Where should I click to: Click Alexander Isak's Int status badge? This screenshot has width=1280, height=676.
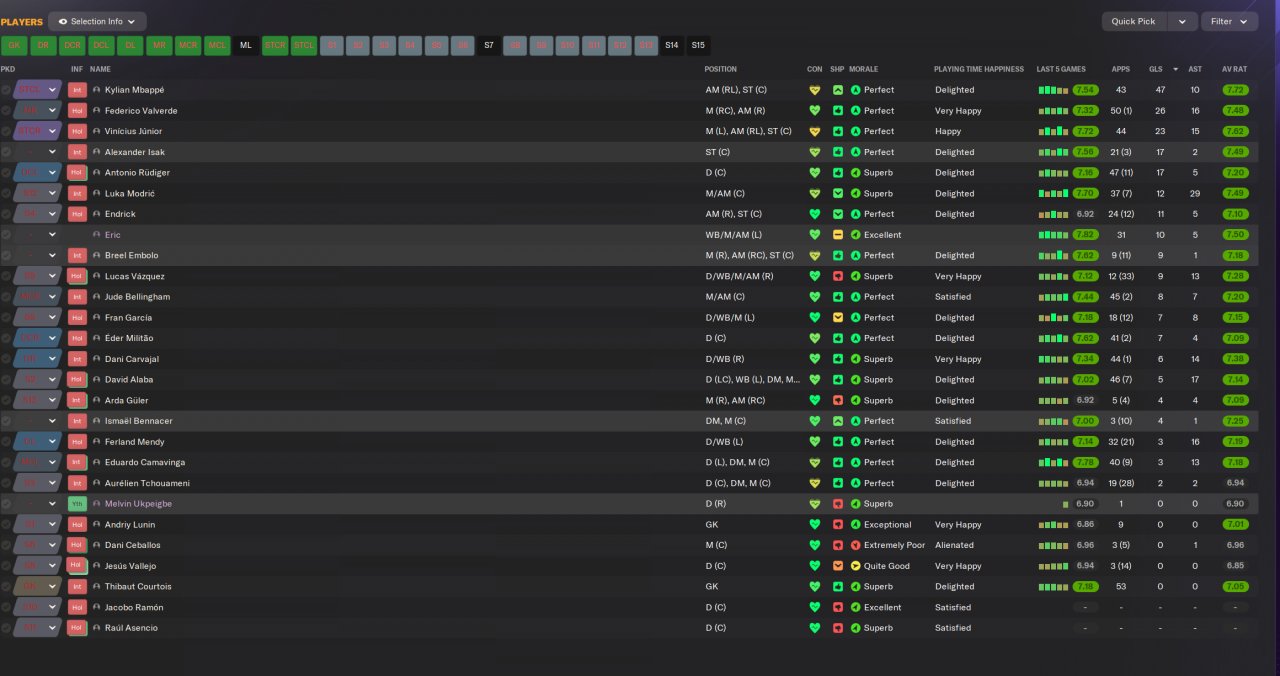click(x=77, y=152)
